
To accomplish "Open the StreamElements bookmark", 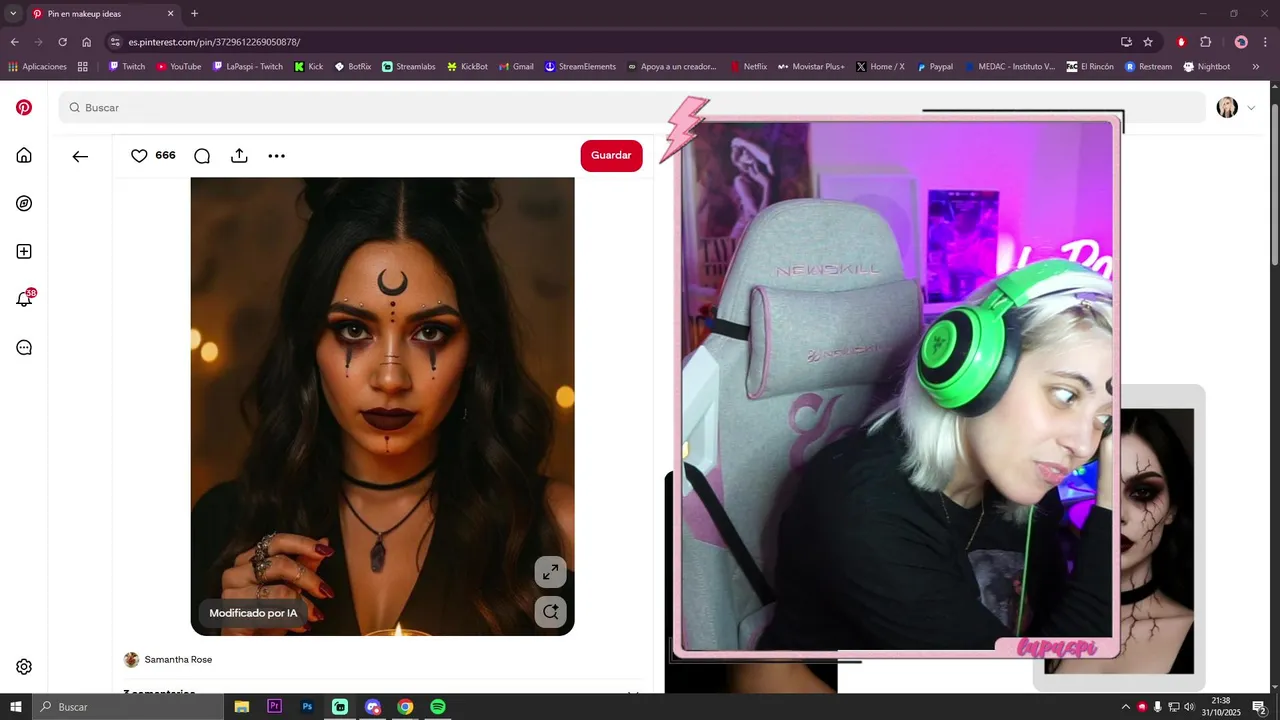I will point(581,67).
